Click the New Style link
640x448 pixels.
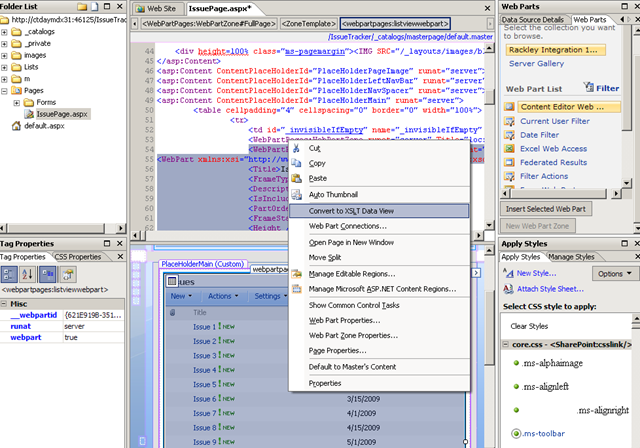536,273
